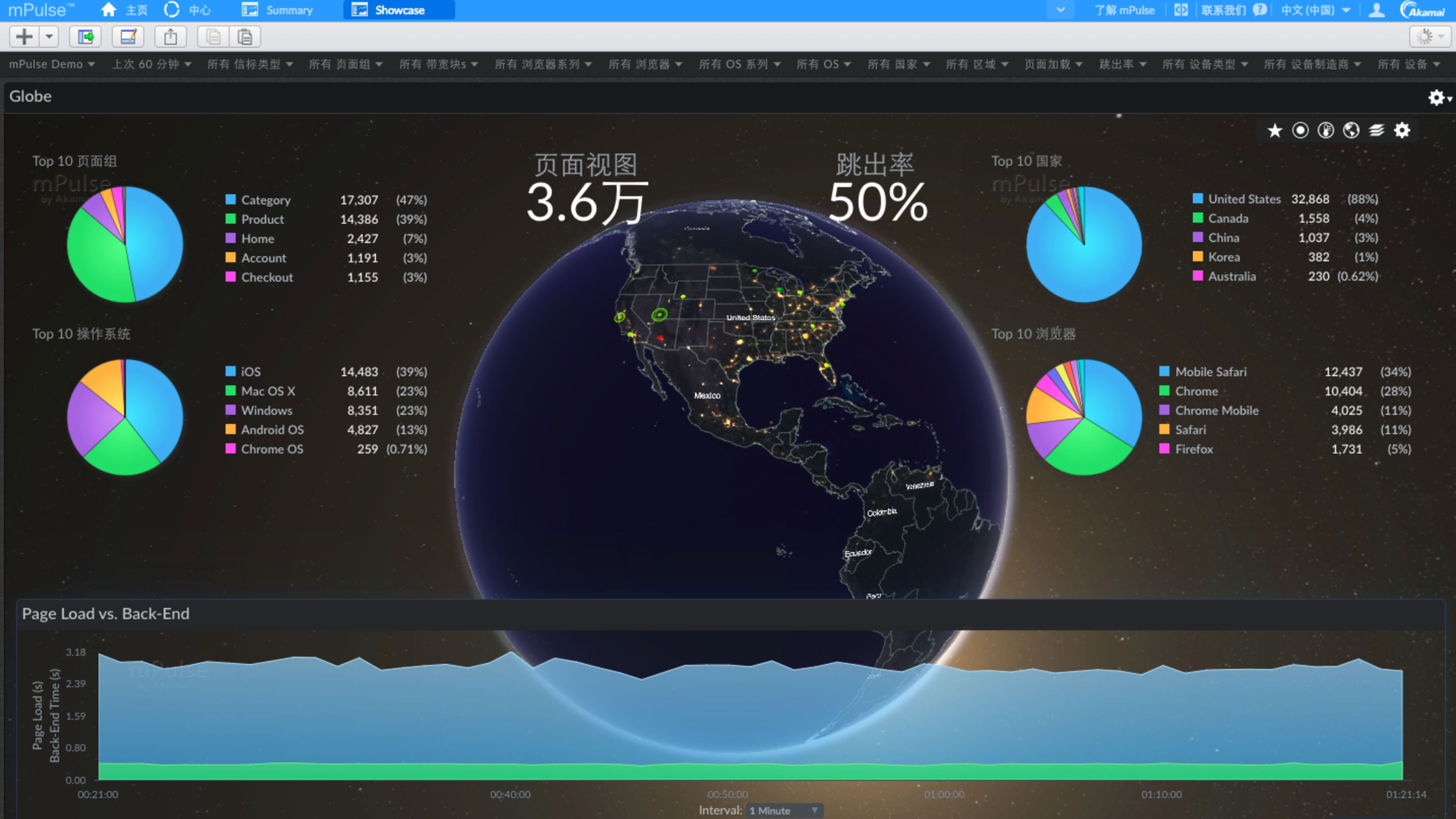Screen dimensions: 1456x819
Task: Click the edit dashboard pencil icon
Action: point(128,37)
